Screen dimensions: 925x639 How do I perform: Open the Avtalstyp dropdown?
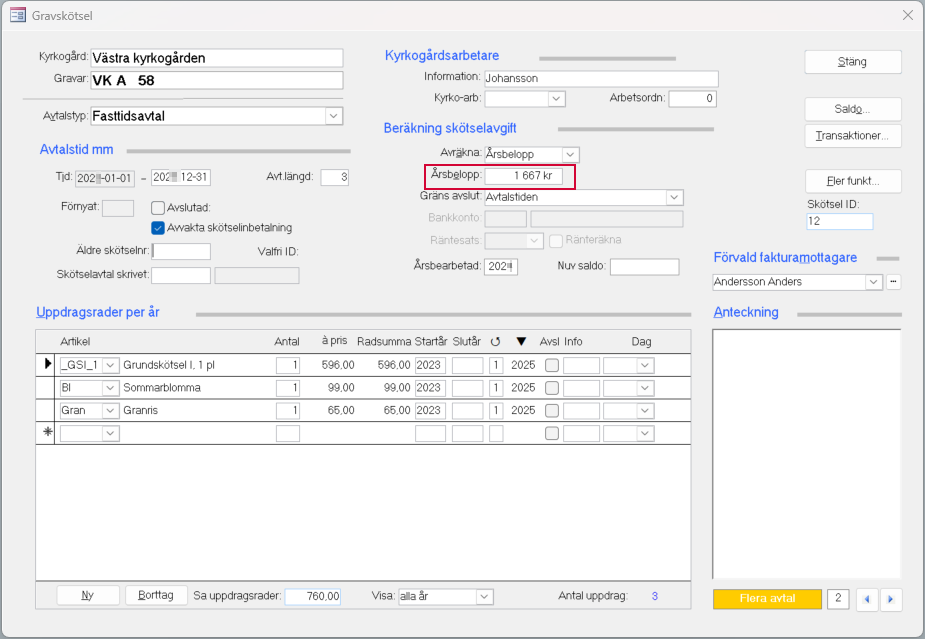[334, 116]
